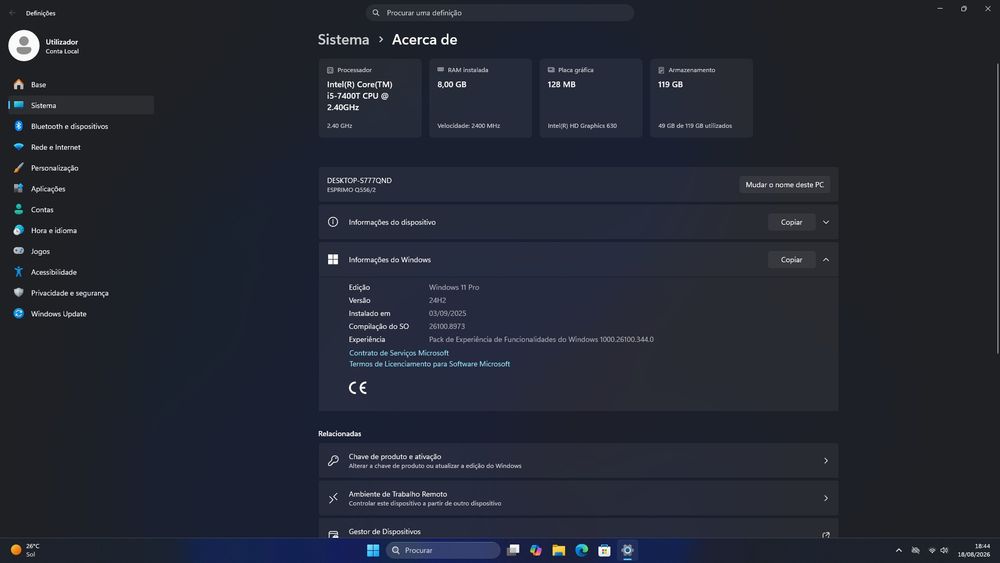Viewport: 1000px width, 563px height.
Task: Open the Windows Start button on taskbar
Action: (x=373, y=550)
